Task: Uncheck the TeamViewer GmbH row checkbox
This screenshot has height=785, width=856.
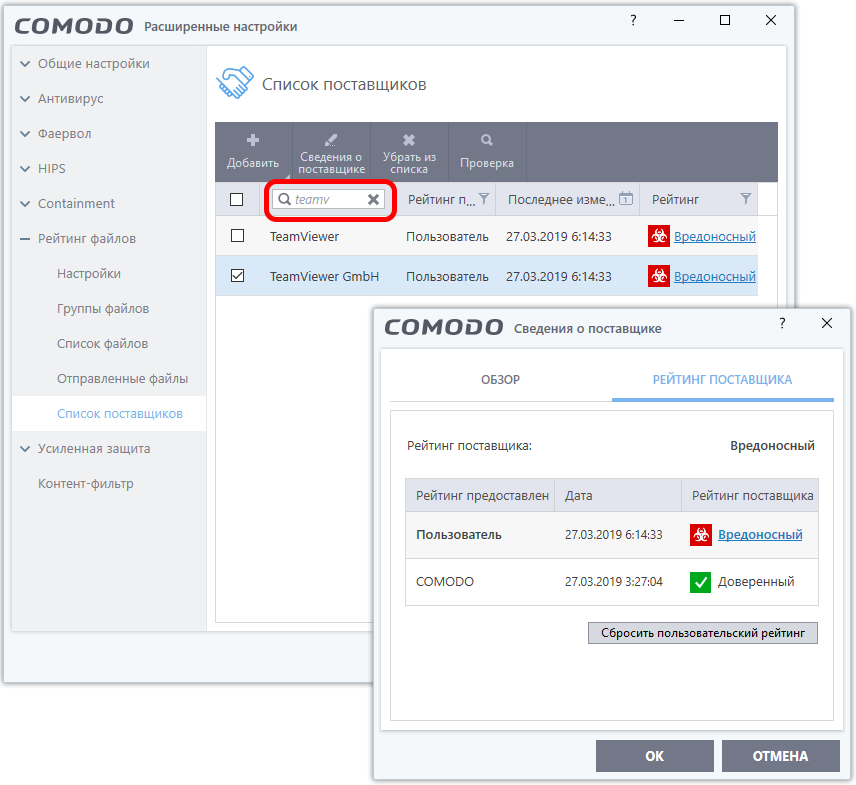Action: tap(237, 276)
